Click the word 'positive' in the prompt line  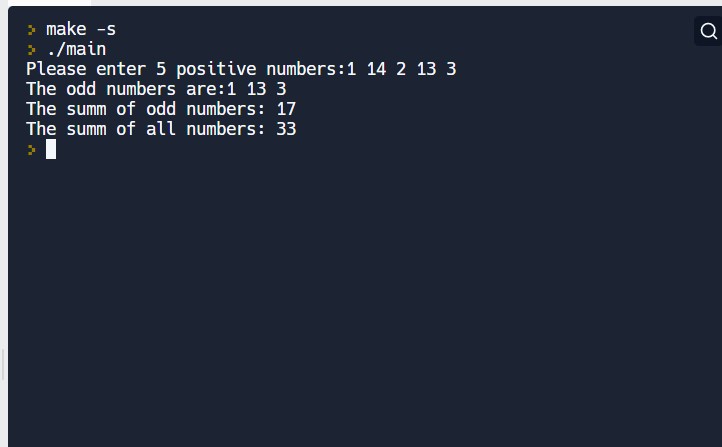click(216, 69)
